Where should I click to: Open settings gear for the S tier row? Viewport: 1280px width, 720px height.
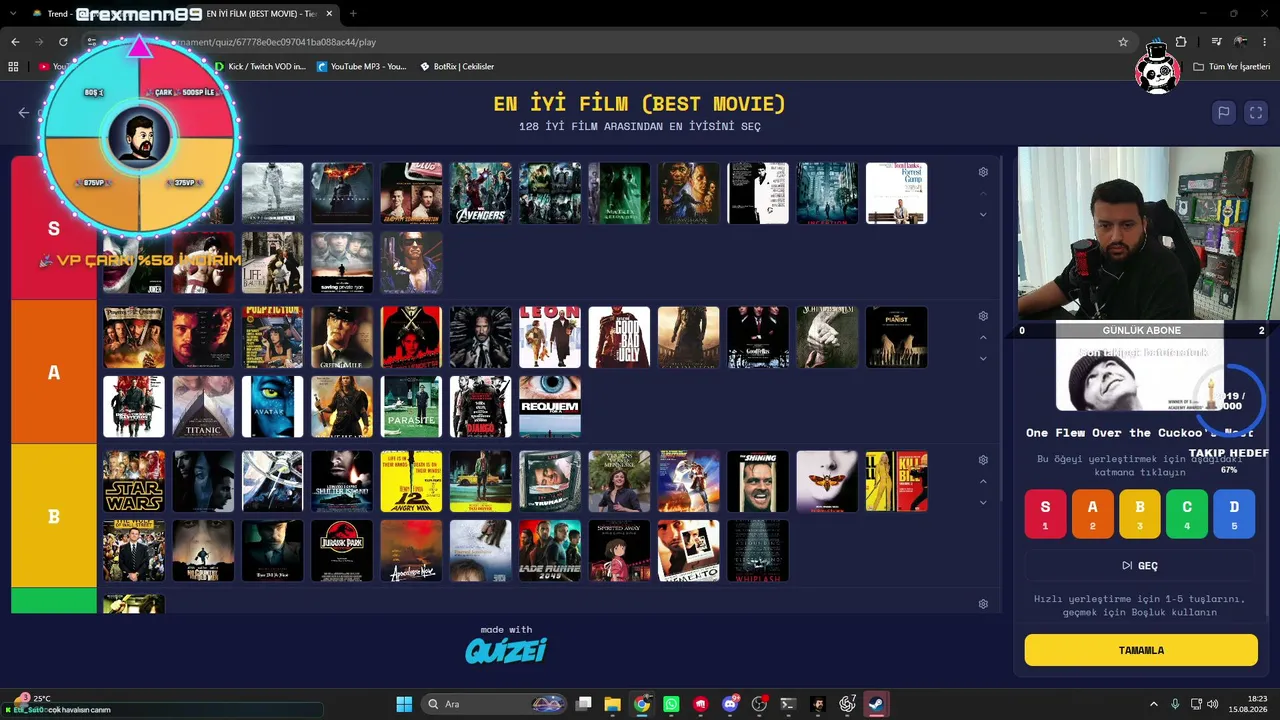pos(983,172)
